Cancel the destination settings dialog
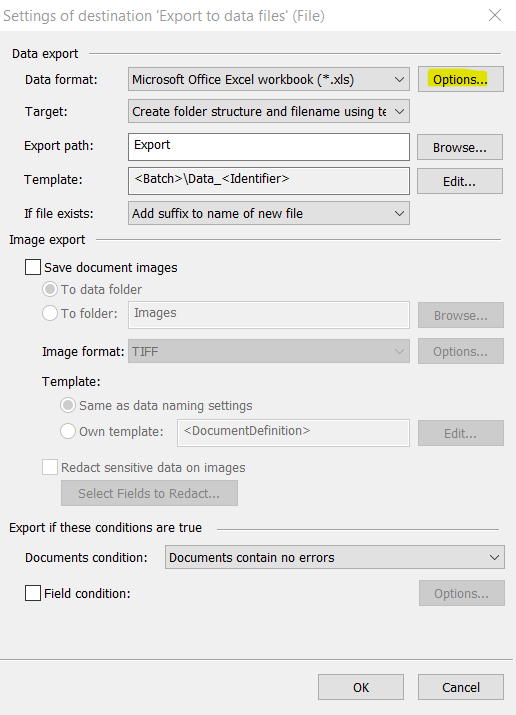516x715 pixels. coord(461,687)
